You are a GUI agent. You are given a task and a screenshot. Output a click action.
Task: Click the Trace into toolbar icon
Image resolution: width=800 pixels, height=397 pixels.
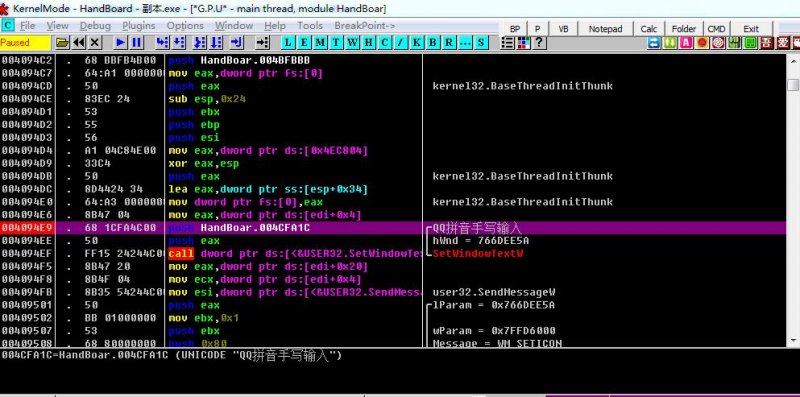pos(200,42)
